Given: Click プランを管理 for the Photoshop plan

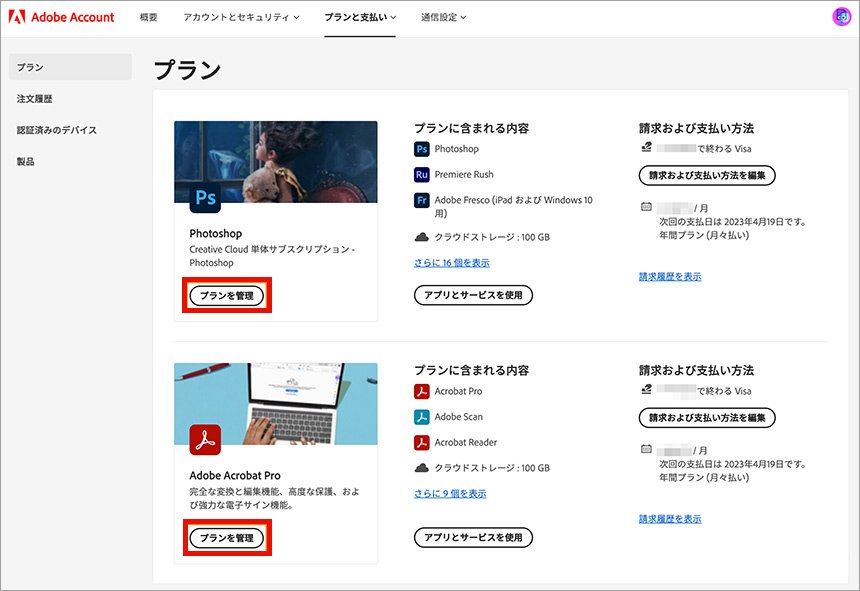Looking at the screenshot, I should 225,295.
